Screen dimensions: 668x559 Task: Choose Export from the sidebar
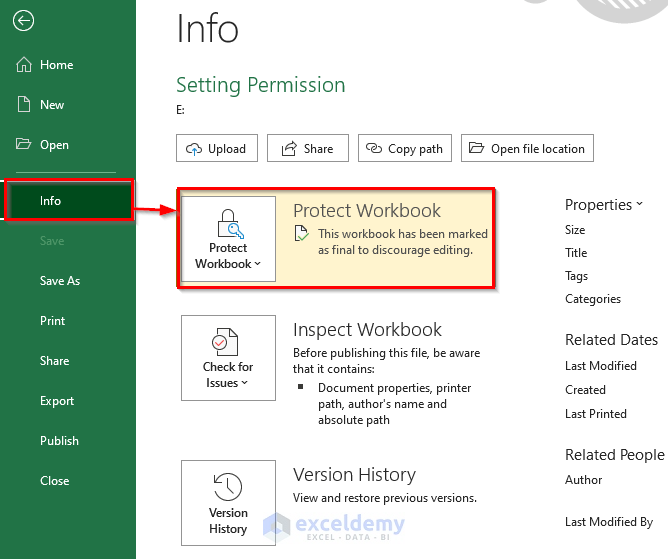[x=57, y=401]
